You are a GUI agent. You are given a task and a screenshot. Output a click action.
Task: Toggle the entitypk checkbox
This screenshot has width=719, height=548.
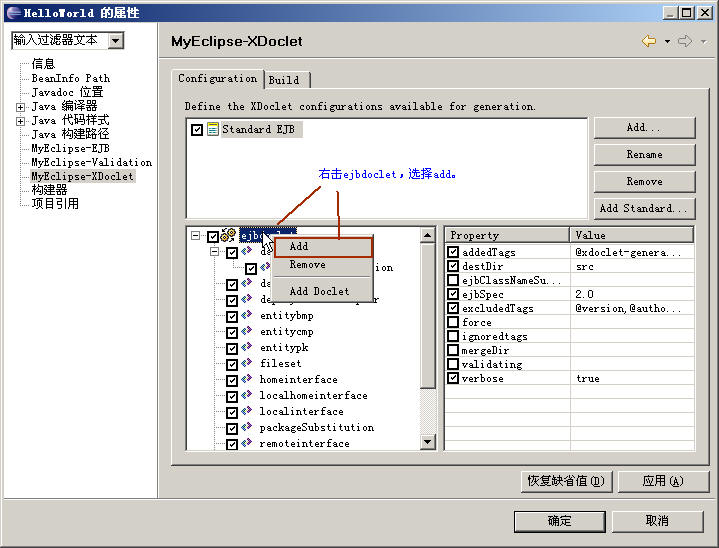(x=232, y=349)
